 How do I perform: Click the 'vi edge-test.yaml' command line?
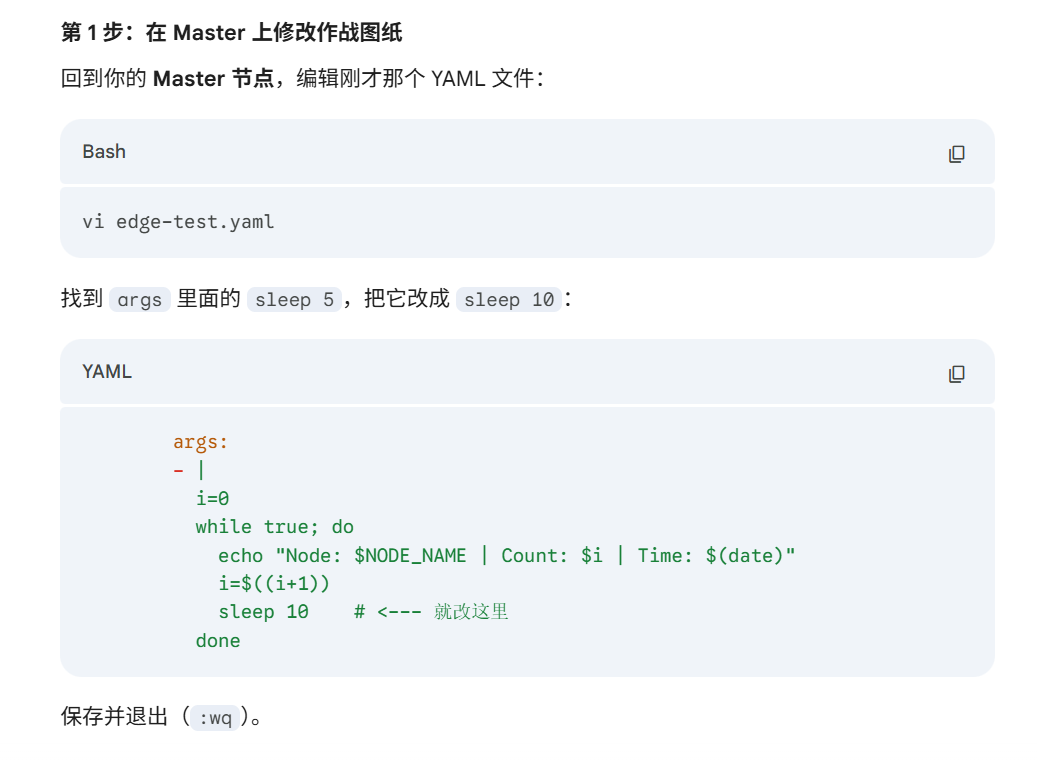click(x=178, y=222)
